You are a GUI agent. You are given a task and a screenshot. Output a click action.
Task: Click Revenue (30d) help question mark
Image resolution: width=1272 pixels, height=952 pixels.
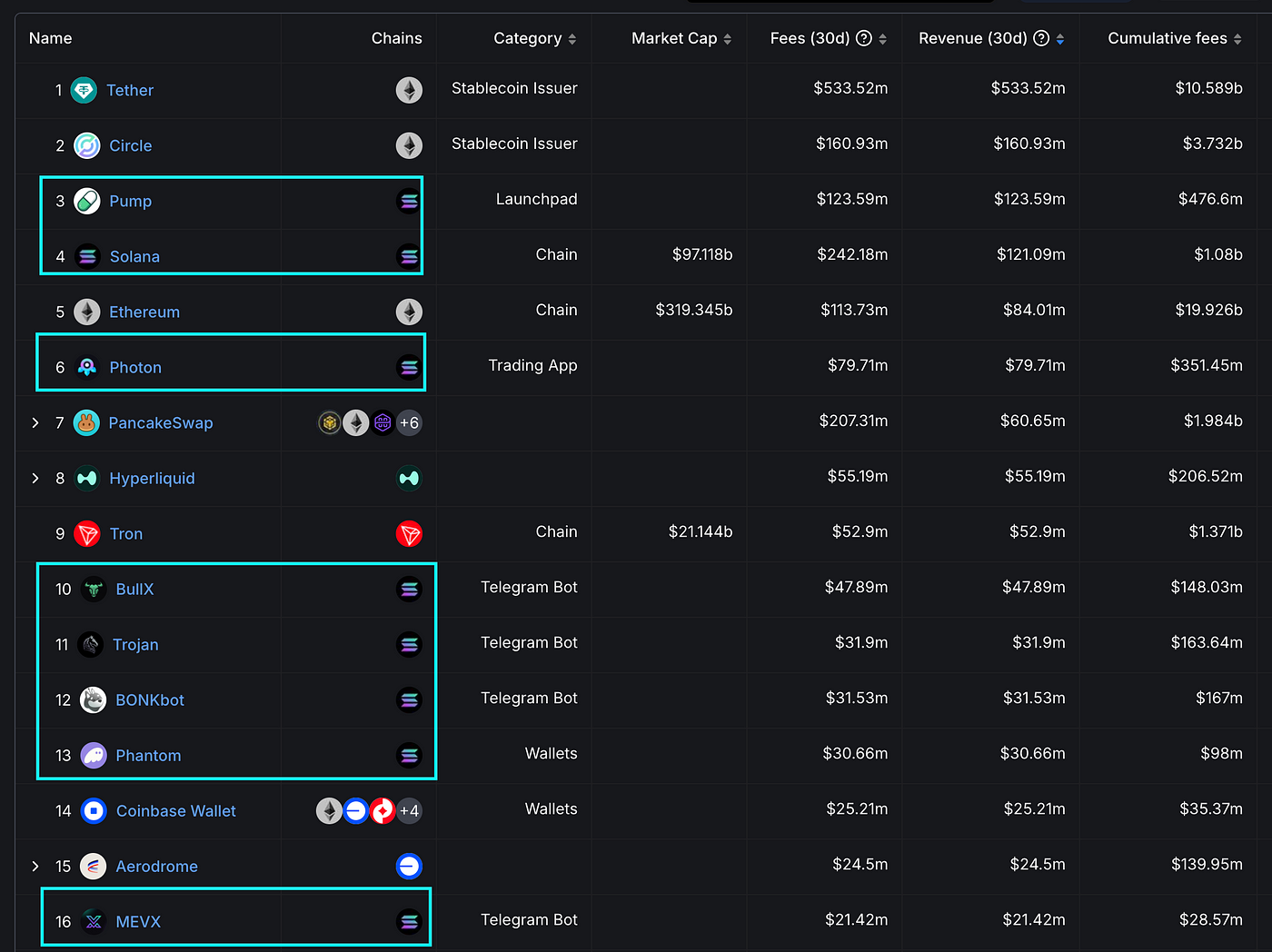(x=1041, y=38)
